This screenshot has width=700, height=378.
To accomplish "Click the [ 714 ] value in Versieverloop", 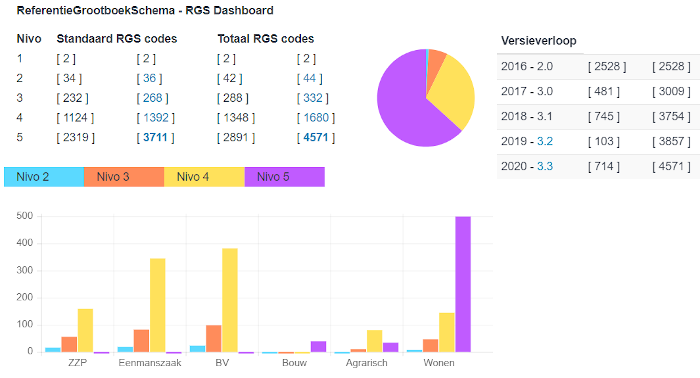I will (604, 166).
